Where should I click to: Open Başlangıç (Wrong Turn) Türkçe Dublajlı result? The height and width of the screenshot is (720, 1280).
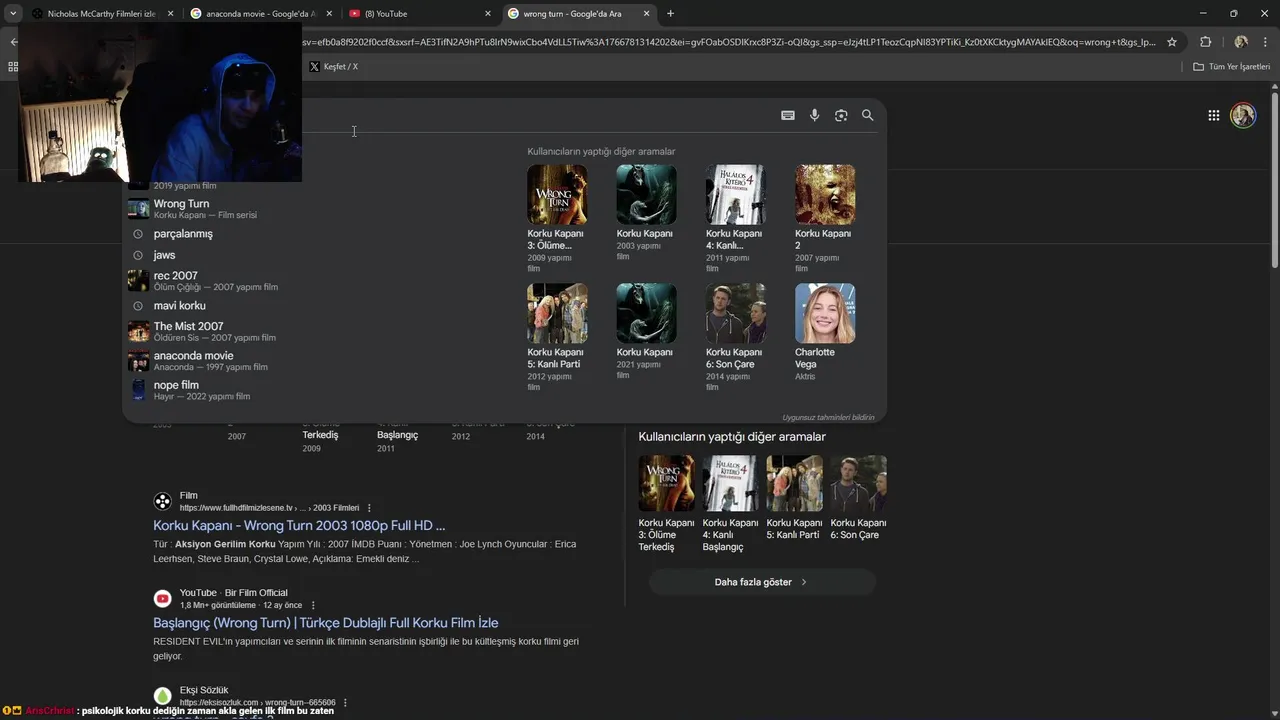pos(326,622)
